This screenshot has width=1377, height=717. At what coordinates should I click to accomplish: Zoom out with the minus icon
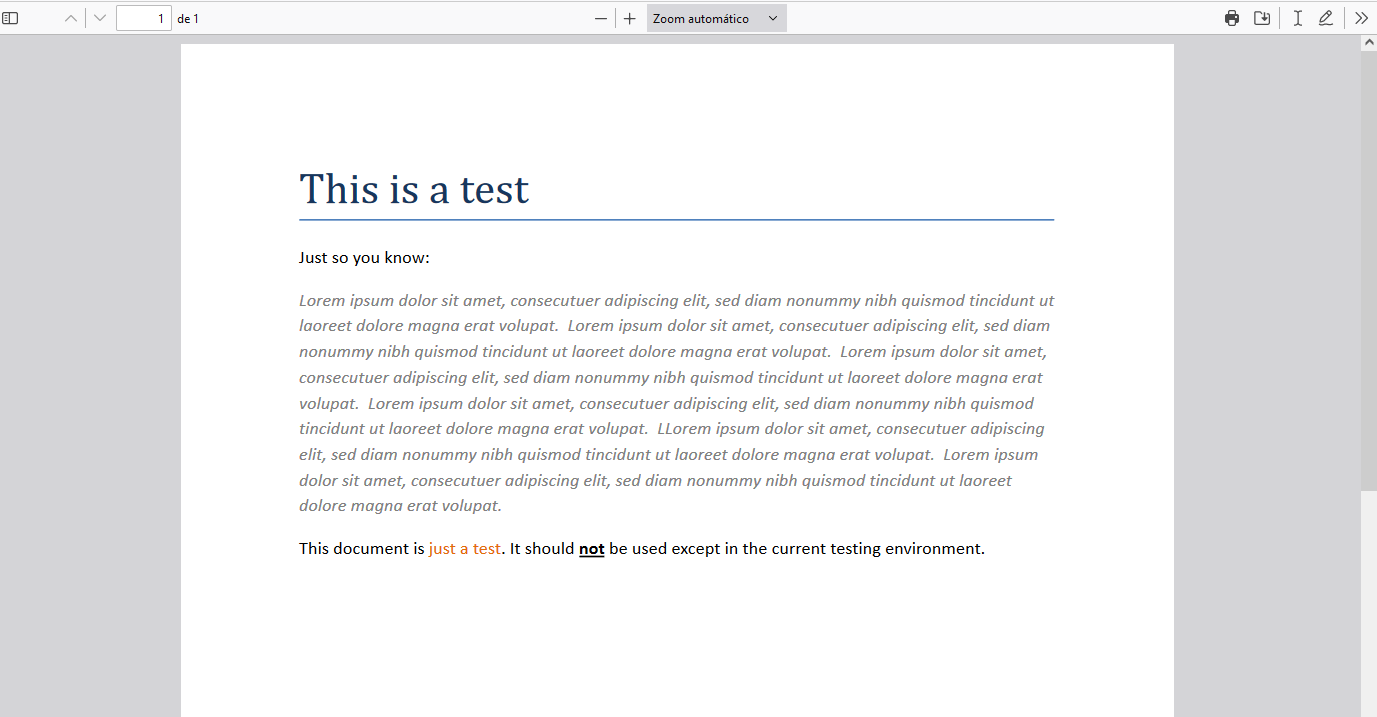(x=600, y=18)
